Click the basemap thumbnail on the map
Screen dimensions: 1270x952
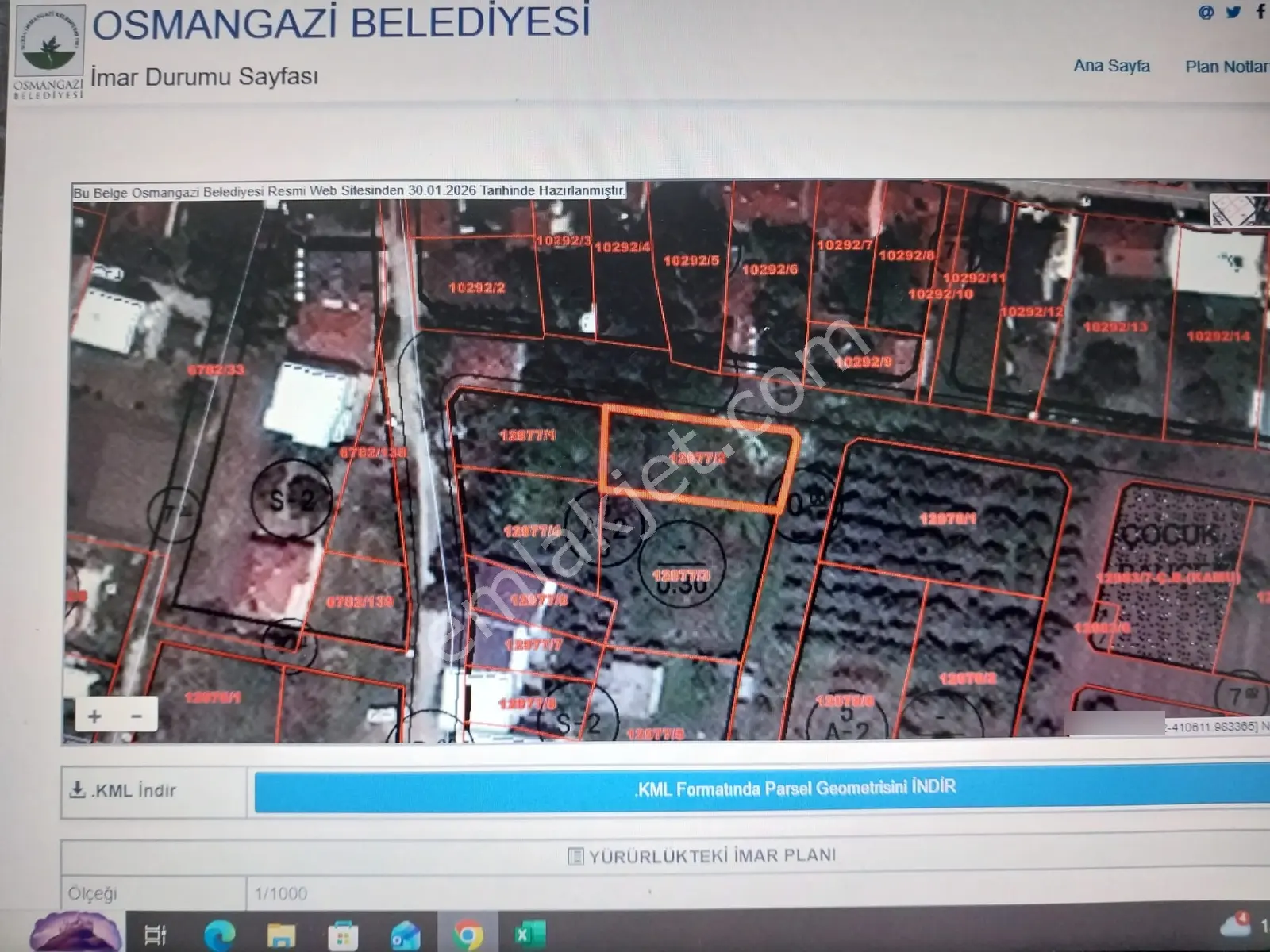coord(1238,210)
